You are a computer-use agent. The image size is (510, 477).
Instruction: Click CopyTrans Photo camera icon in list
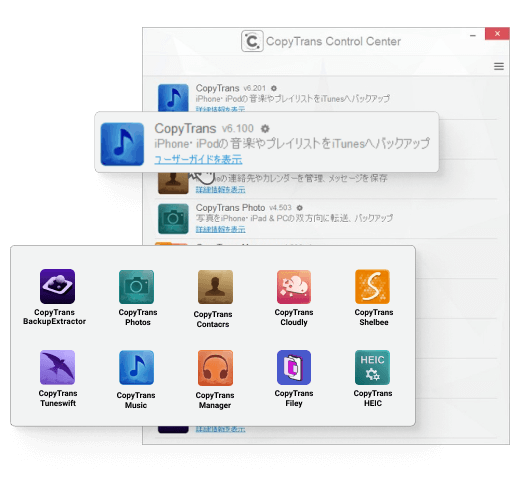(173, 219)
